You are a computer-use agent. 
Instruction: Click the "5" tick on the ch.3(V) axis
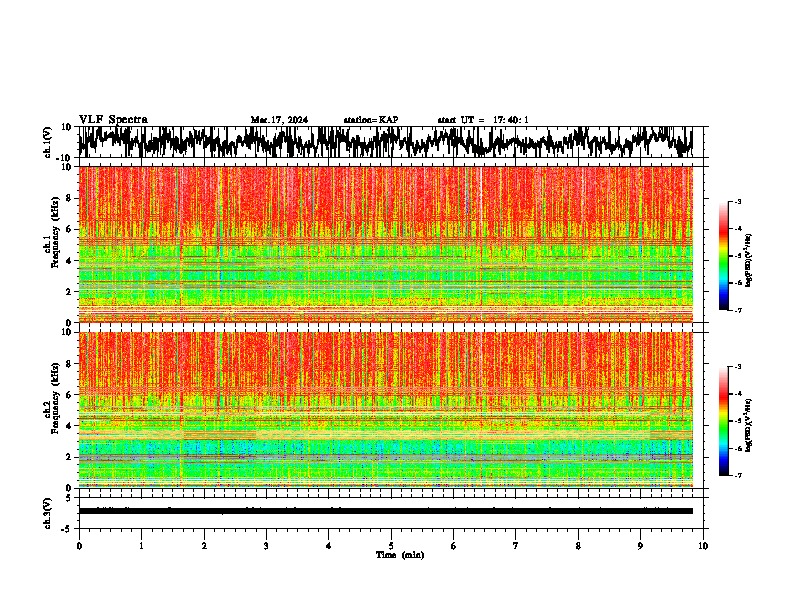point(69,498)
